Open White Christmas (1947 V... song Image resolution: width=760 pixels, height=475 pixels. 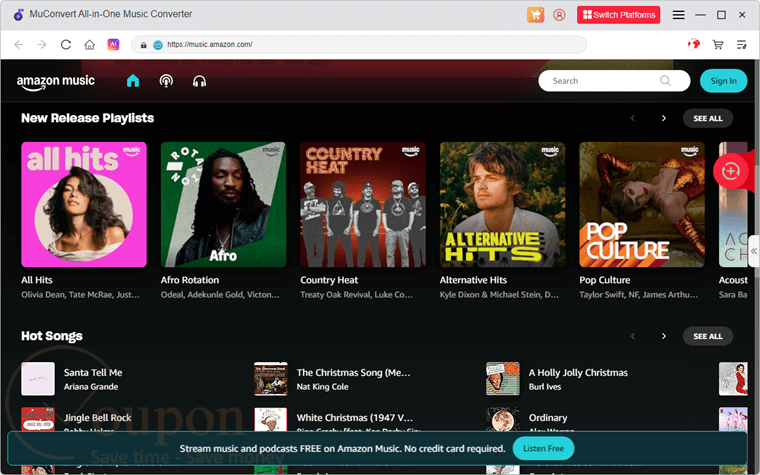[x=355, y=418]
